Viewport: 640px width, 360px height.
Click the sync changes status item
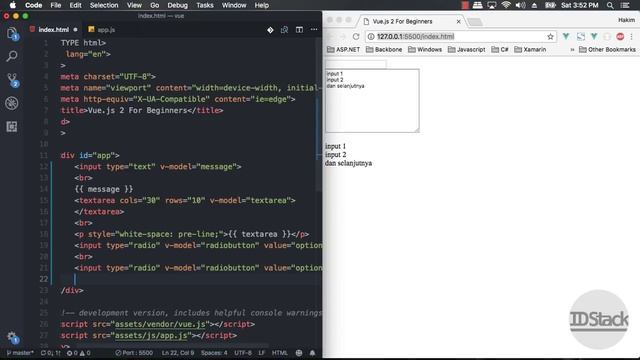coord(51,353)
